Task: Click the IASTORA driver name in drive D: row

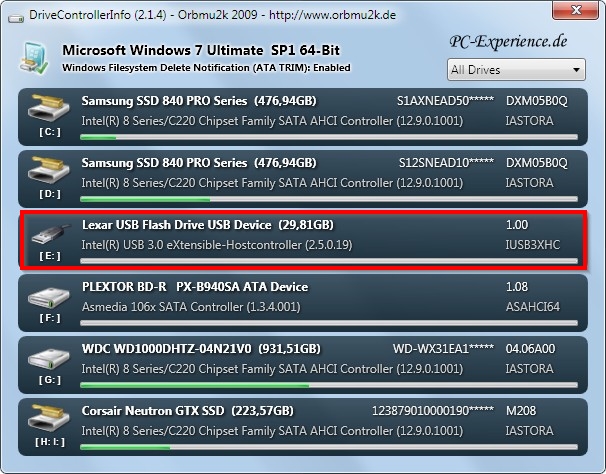Action: coord(529,183)
